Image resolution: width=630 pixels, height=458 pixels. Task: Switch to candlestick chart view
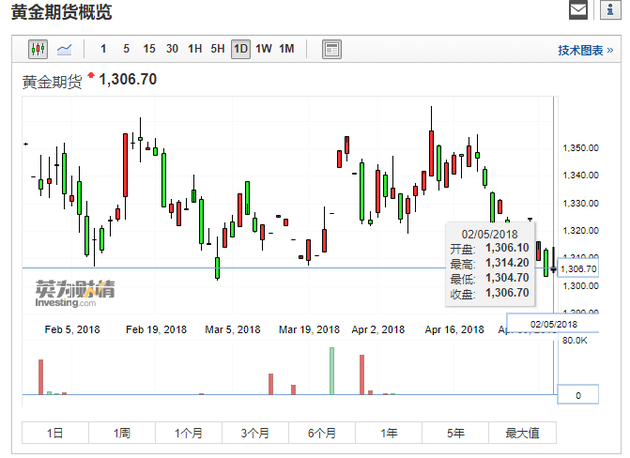click(38, 49)
